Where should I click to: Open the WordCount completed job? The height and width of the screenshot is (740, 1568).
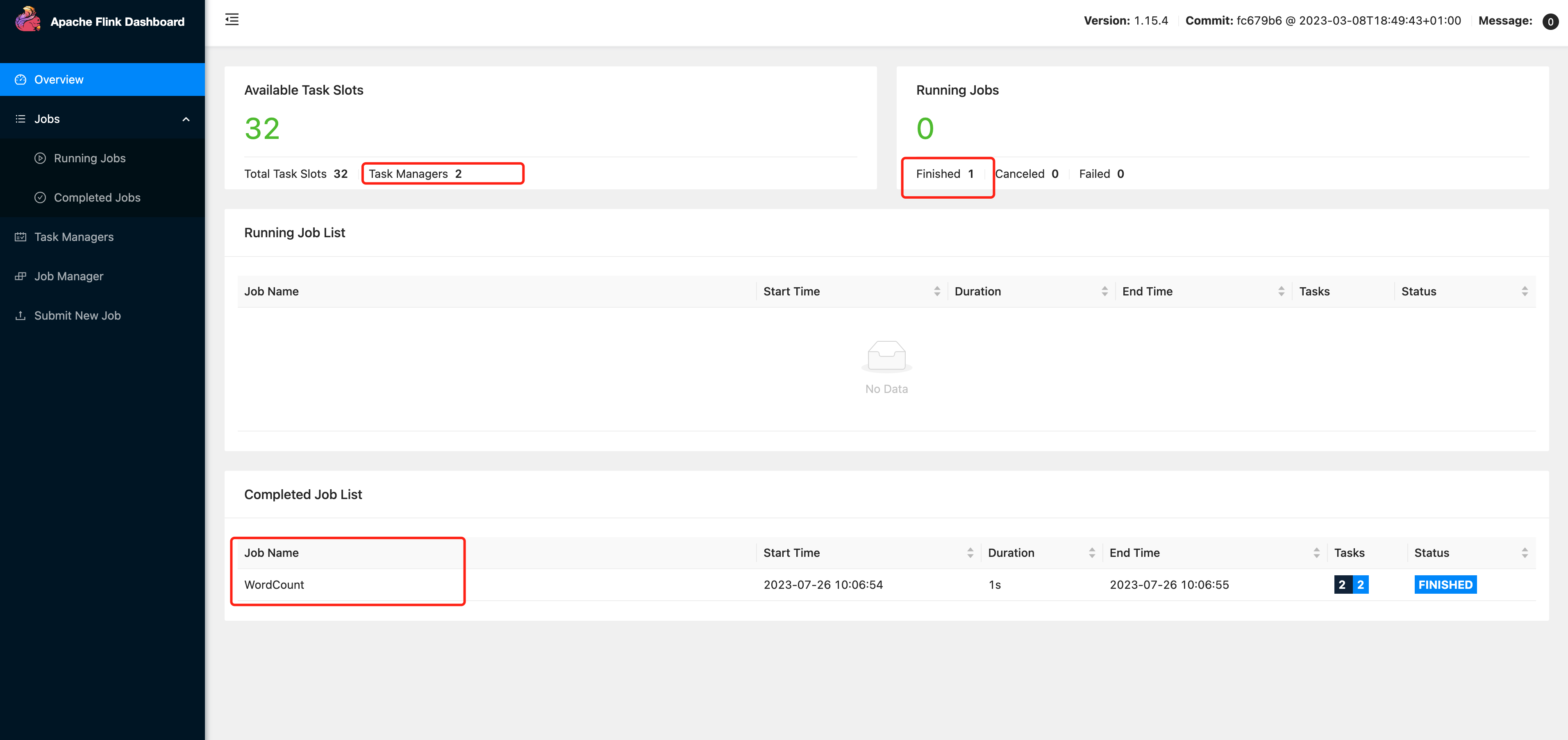click(274, 585)
